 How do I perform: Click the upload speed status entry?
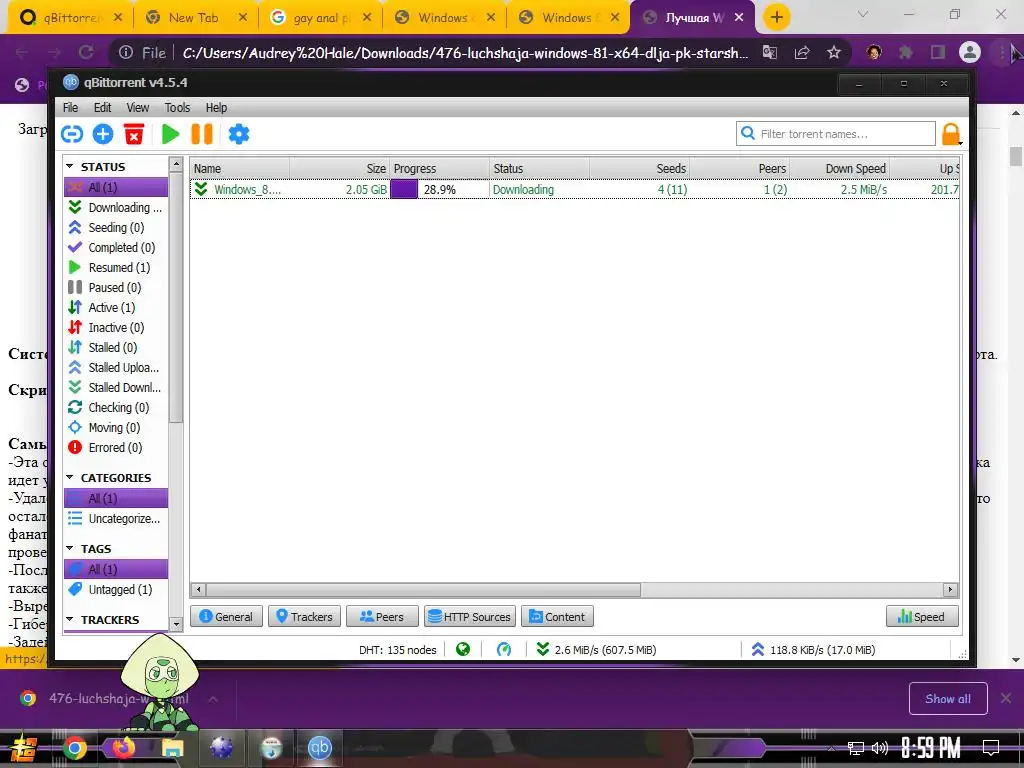(813, 650)
